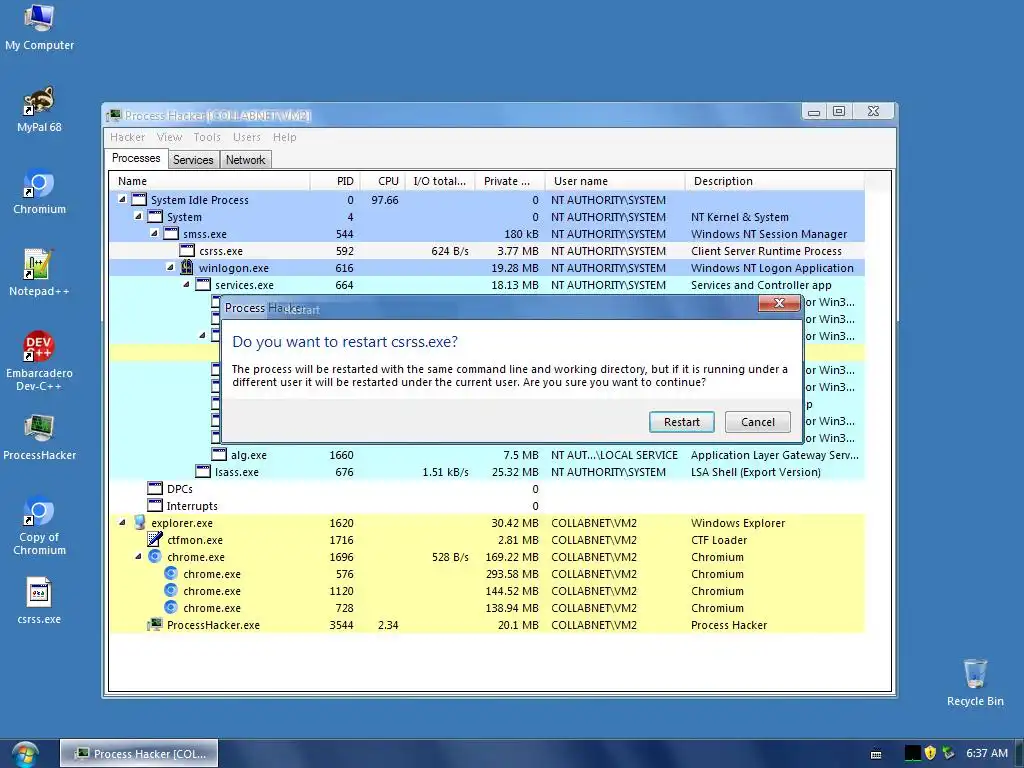Click the chrome.exe 1696 Chromium icon
Image resolution: width=1024 pixels, height=768 pixels.
[155, 556]
